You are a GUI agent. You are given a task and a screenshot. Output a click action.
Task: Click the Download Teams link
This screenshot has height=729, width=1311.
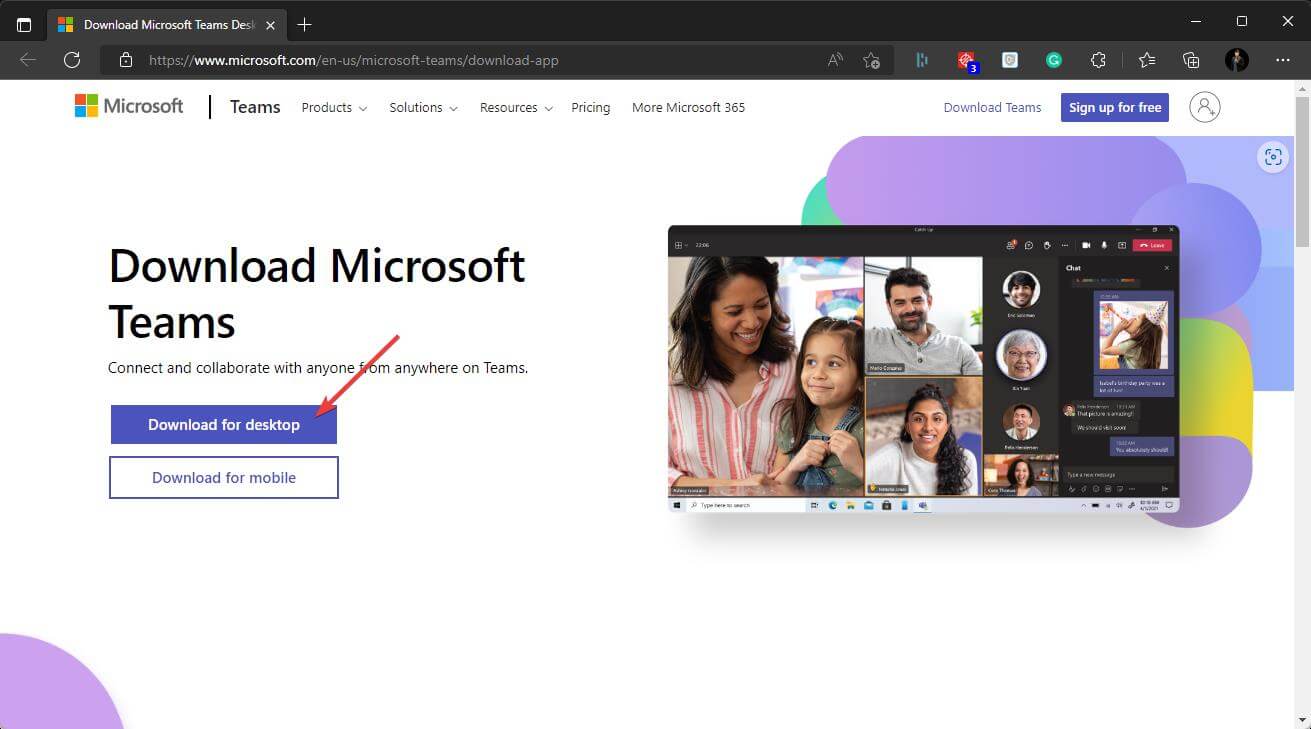pos(992,107)
